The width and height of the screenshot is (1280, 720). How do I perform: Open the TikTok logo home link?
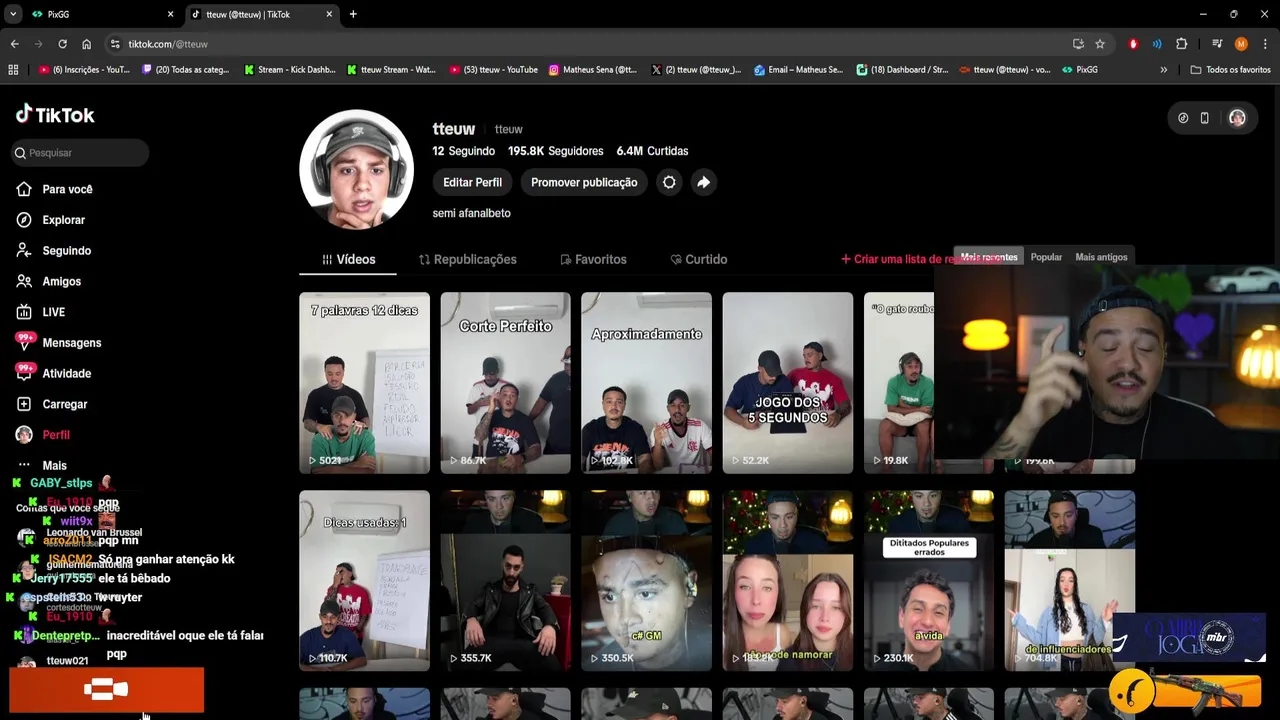click(55, 114)
